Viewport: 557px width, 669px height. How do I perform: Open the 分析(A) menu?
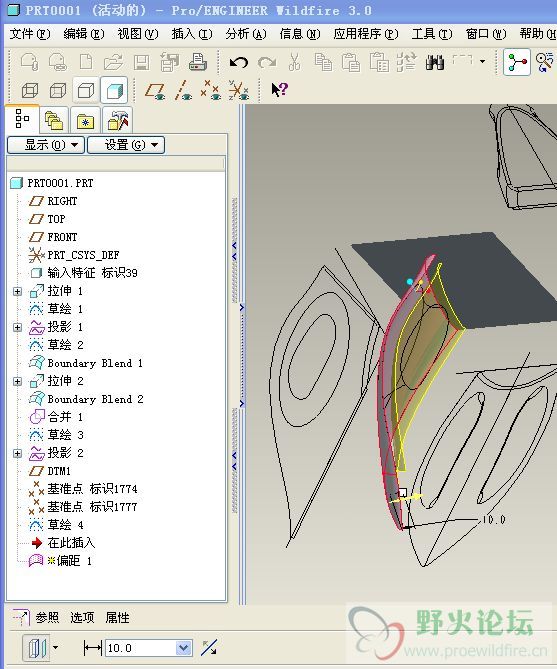click(246, 34)
